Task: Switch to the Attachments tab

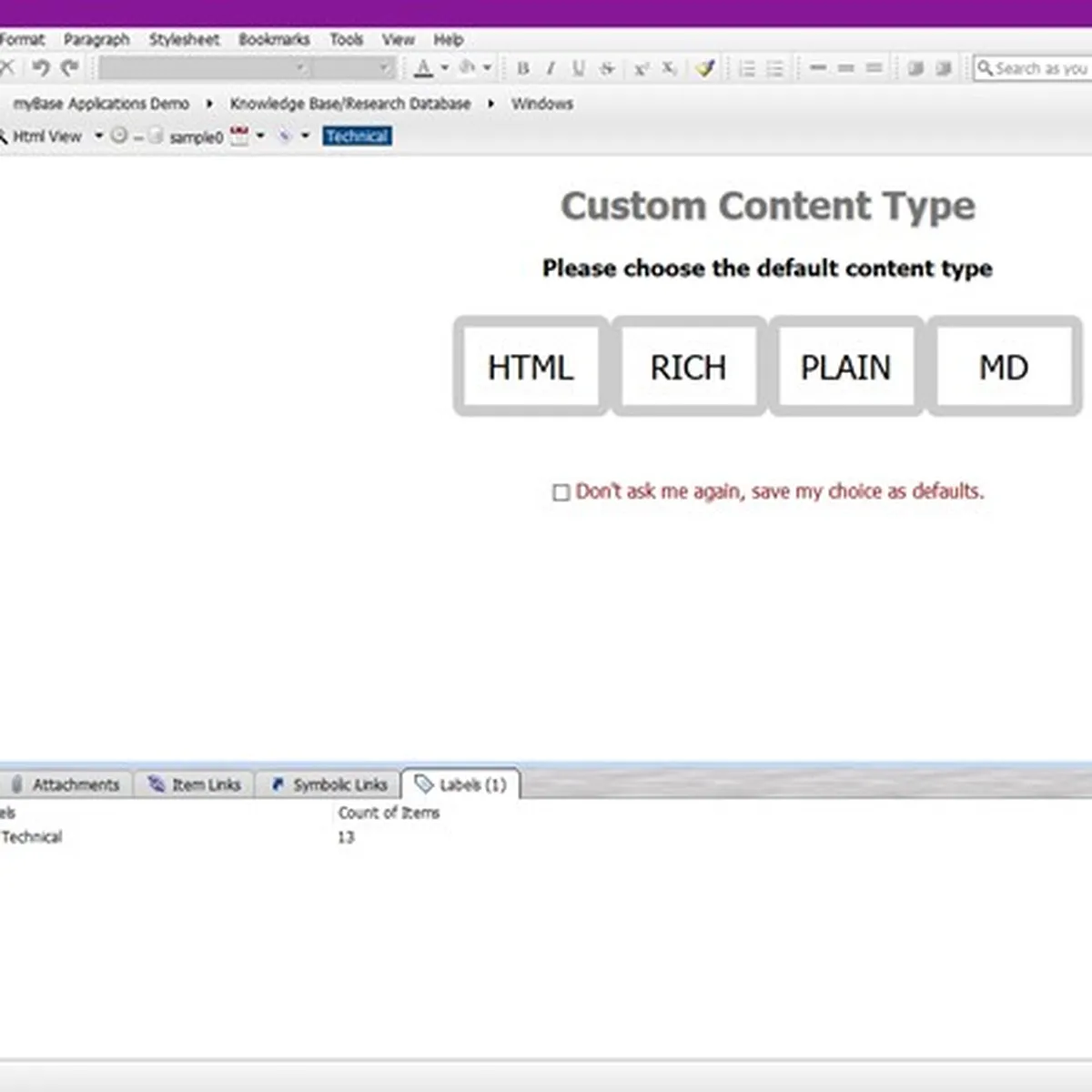Action: (x=66, y=784)
